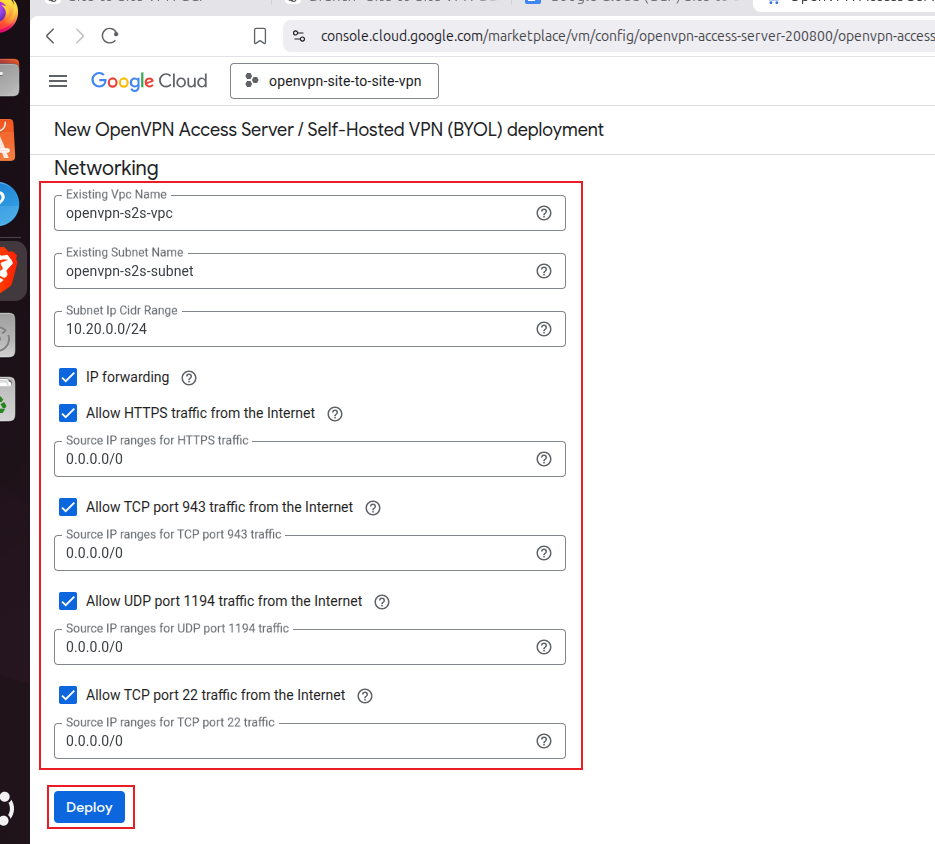
Task: Edit Source IP ranges for TCP port 943
Action: click(309, 554)
